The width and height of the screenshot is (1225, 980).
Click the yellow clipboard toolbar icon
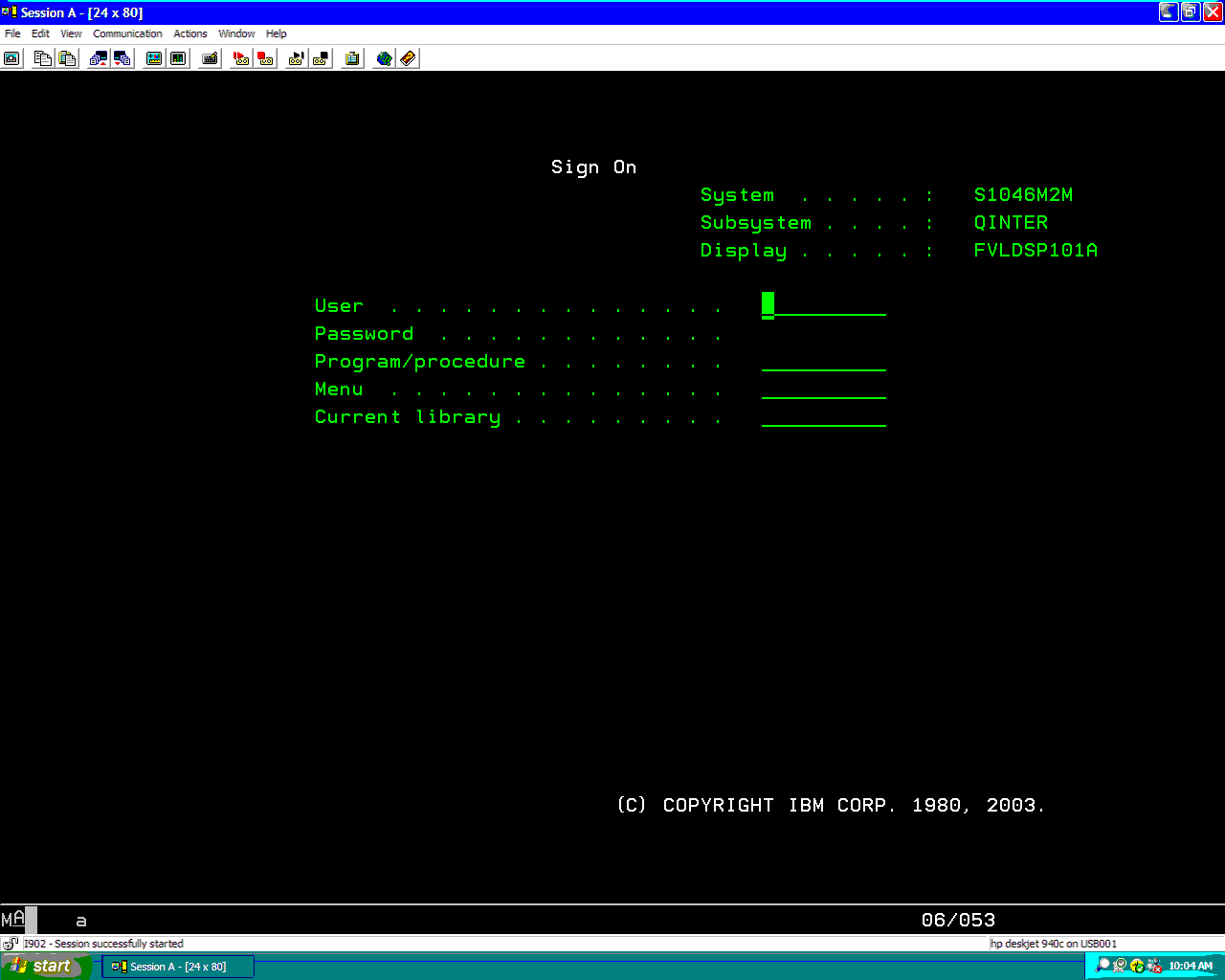[352, 58]
